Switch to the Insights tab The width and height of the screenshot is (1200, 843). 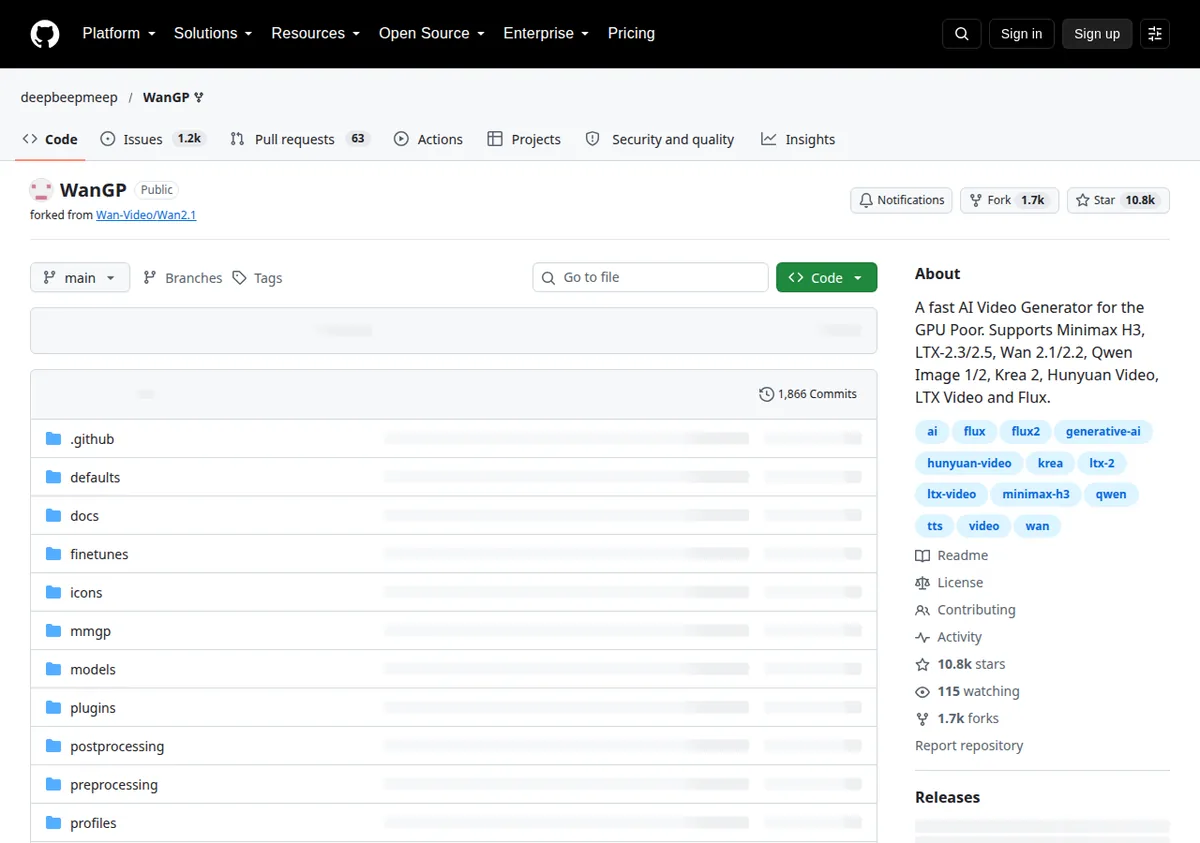tap(798, 139)
